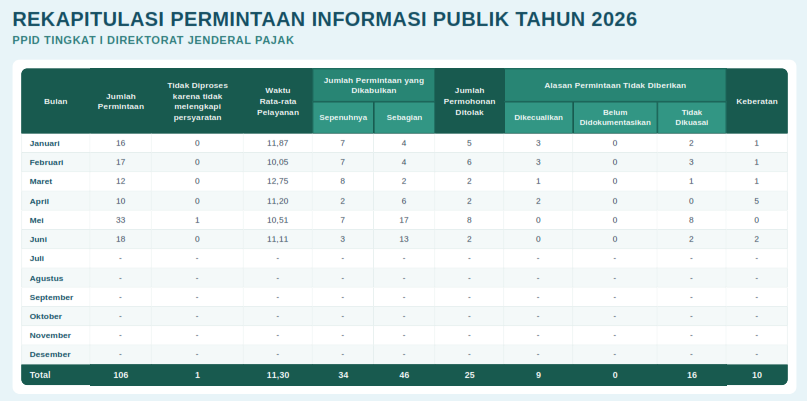Select the 'November' row label
This screenshot has height=401, width=807.
(50, 336)
